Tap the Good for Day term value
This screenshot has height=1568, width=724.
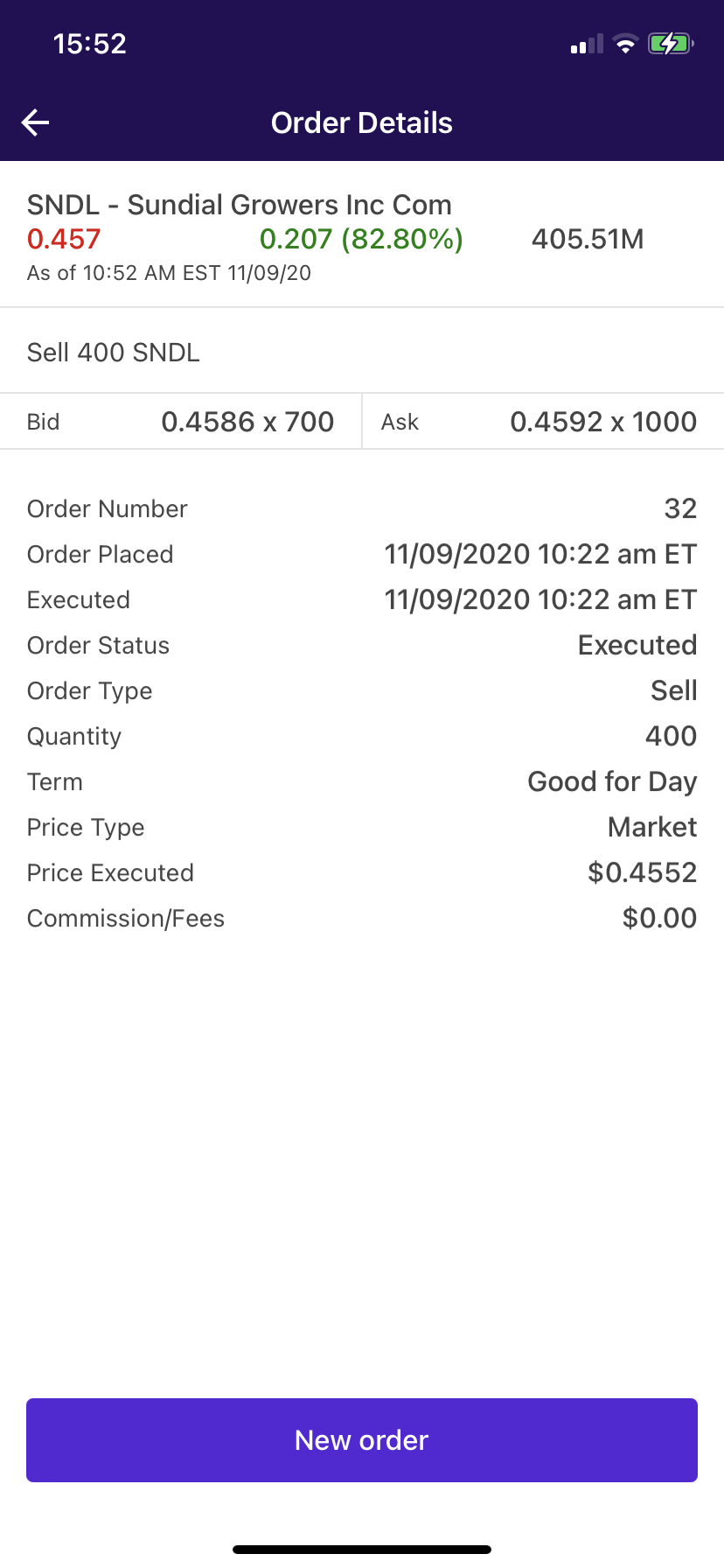pyautogui.click(x=612, y=781)
